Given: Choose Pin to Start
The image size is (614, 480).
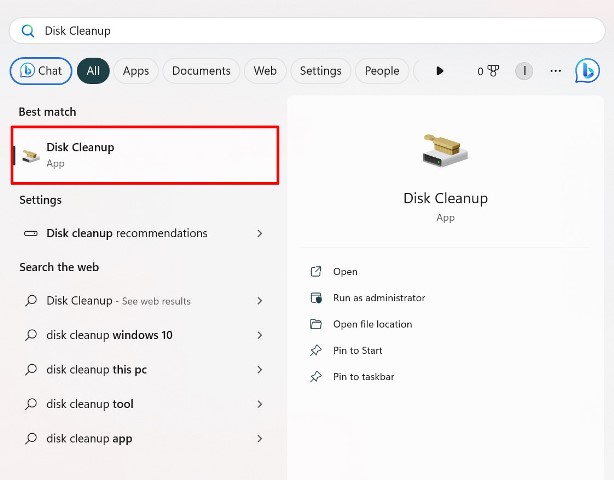Looking at the screenshot, I should 358,350.
